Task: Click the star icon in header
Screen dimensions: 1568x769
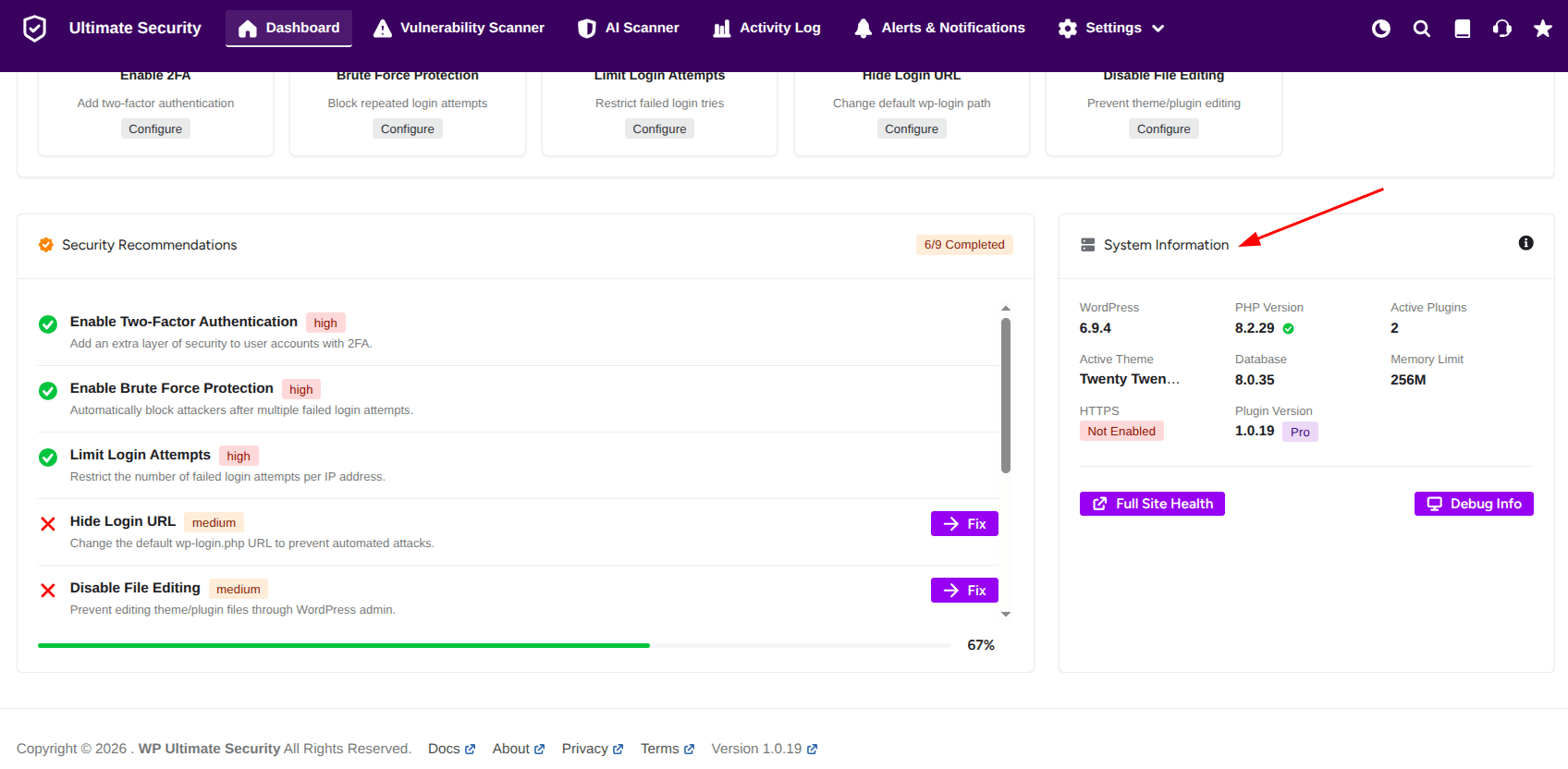Action: coord(1543,29)
